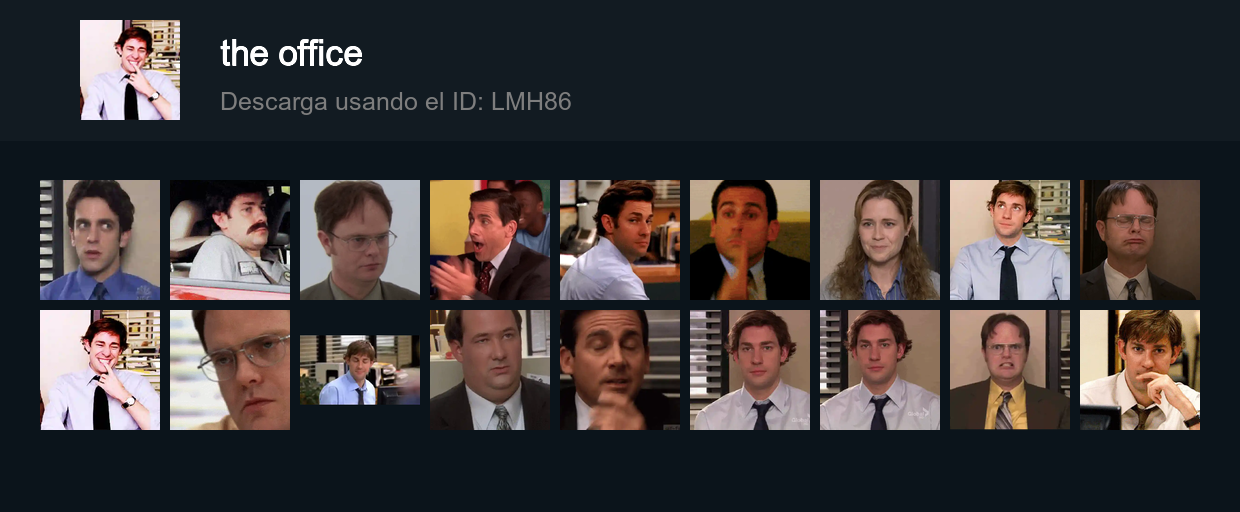Open sticker of man in suit clapping hands
Image resolution: width=1240 pixels, height=512 pixels.
point(490,240)
